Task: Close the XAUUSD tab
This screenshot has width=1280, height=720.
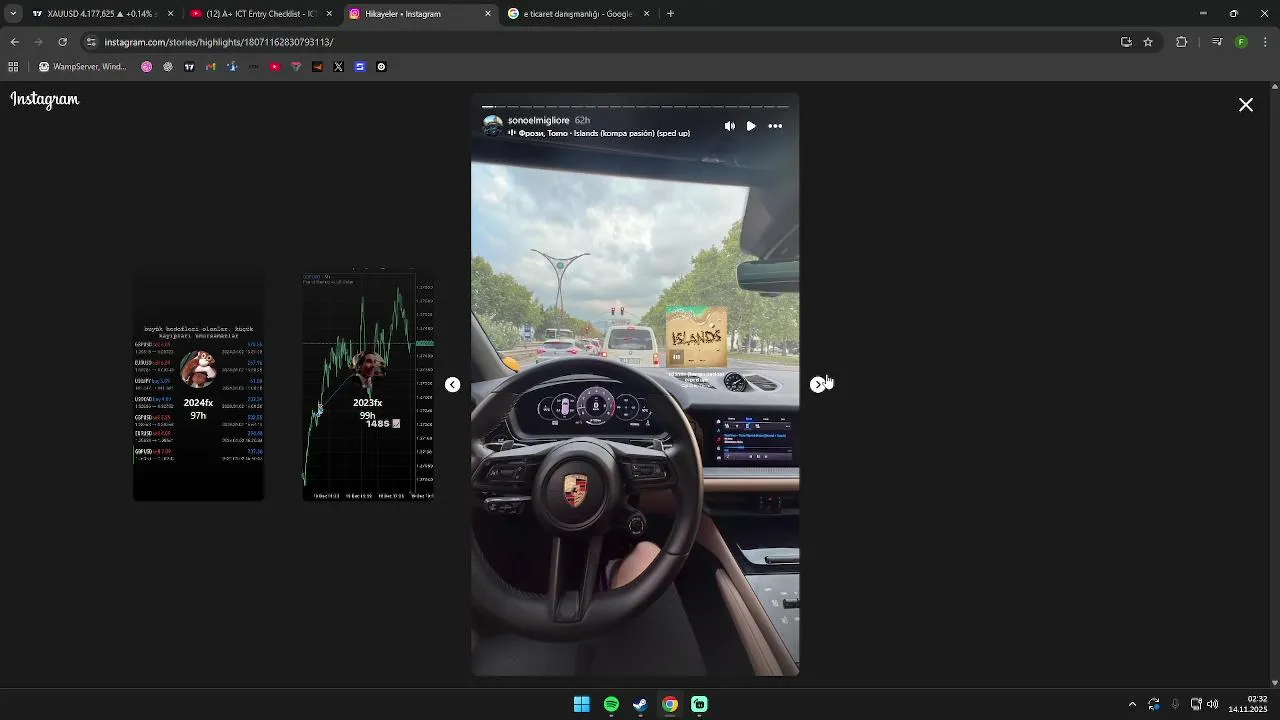Action: pyautogui.click(x=170, y=14)
